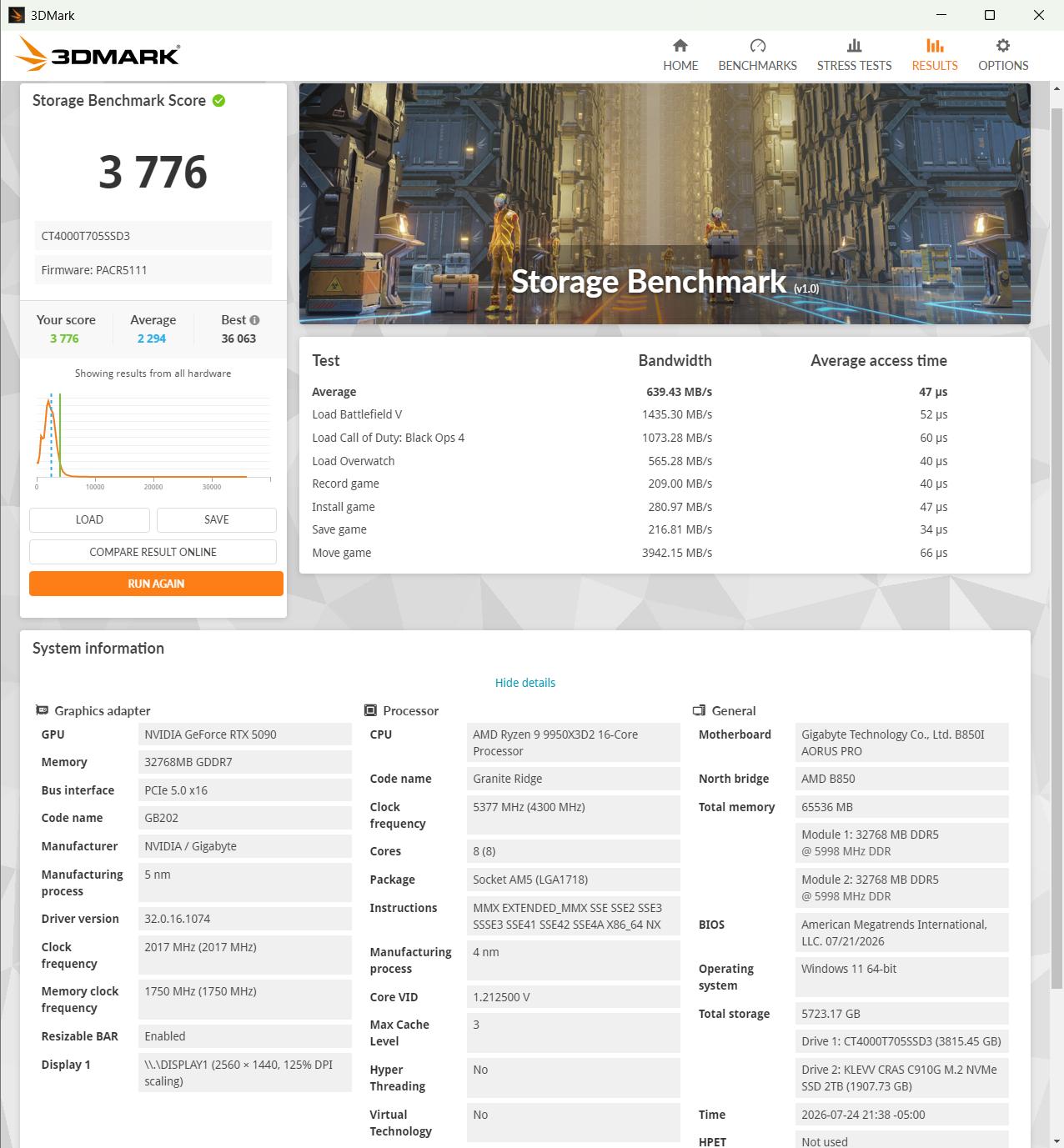The width and height of the screenshot is (1064, 1148).
Task: Click the Stress Tests bar chart icon
Action: point(854,45)
